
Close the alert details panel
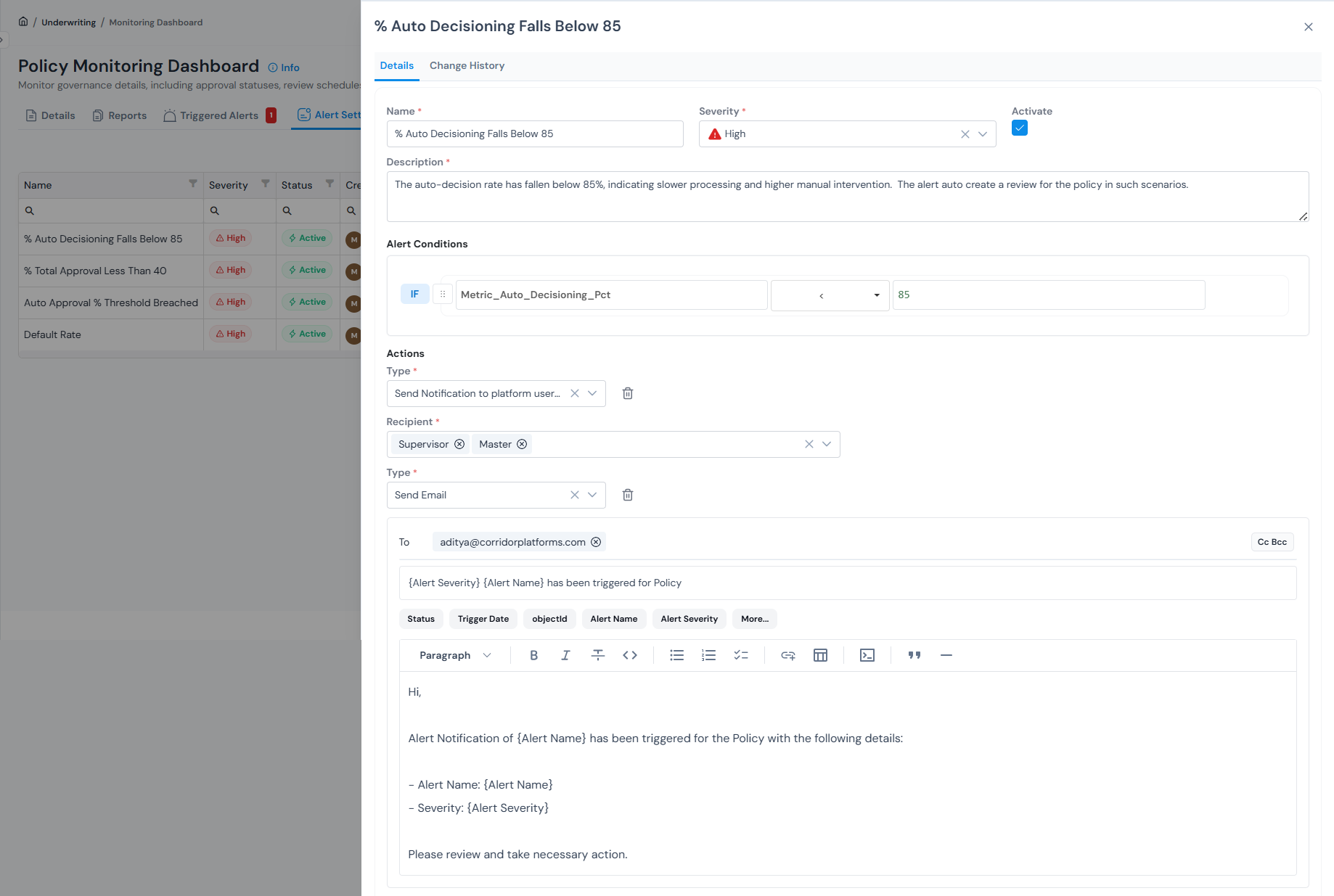1309,27
